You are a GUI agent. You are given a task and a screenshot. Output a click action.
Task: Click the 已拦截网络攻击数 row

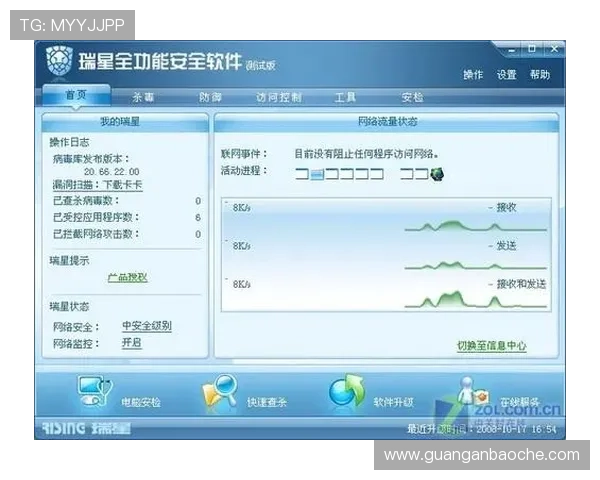[127, 234]
